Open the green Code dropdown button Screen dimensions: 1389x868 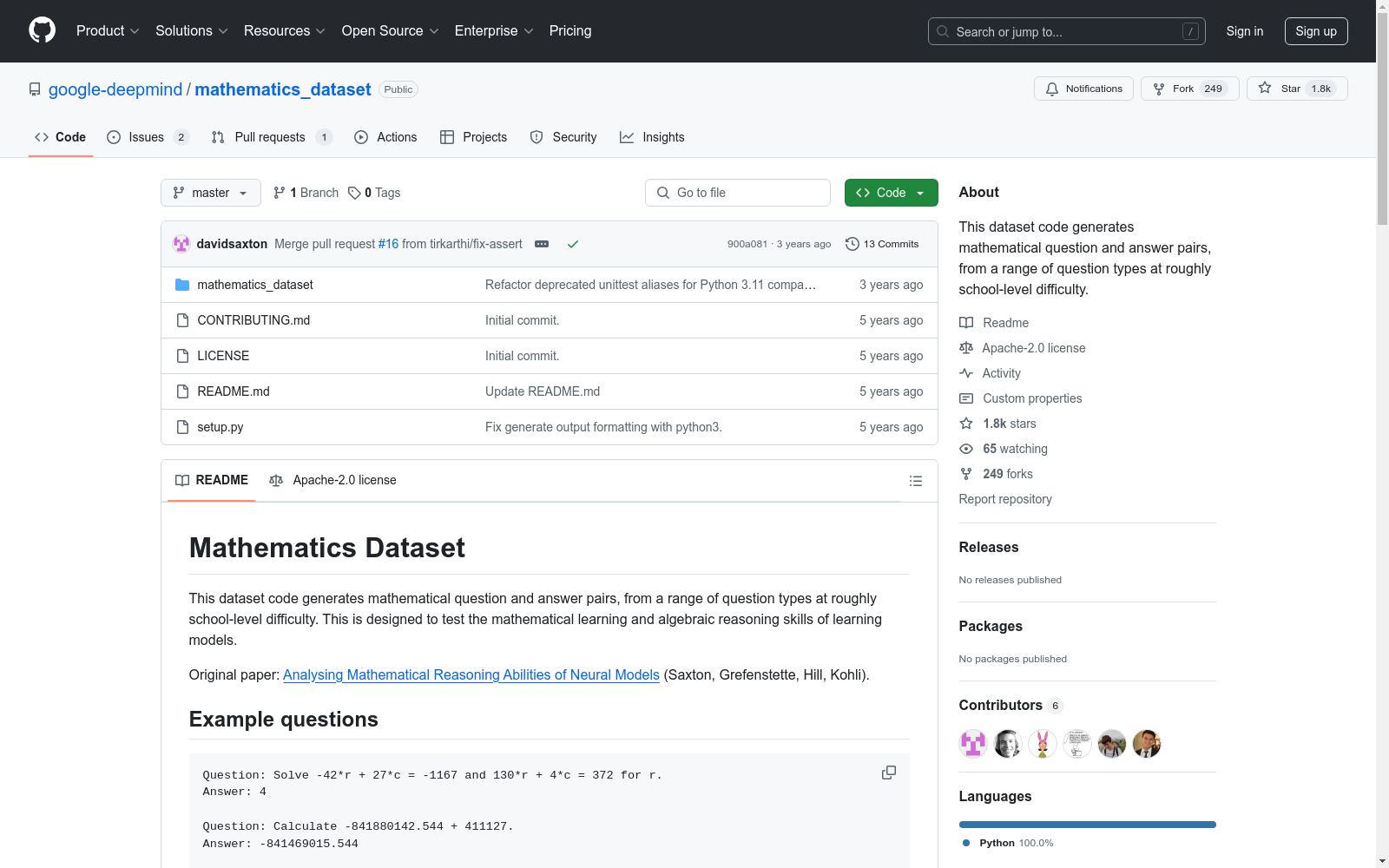[x=892, y=193]
